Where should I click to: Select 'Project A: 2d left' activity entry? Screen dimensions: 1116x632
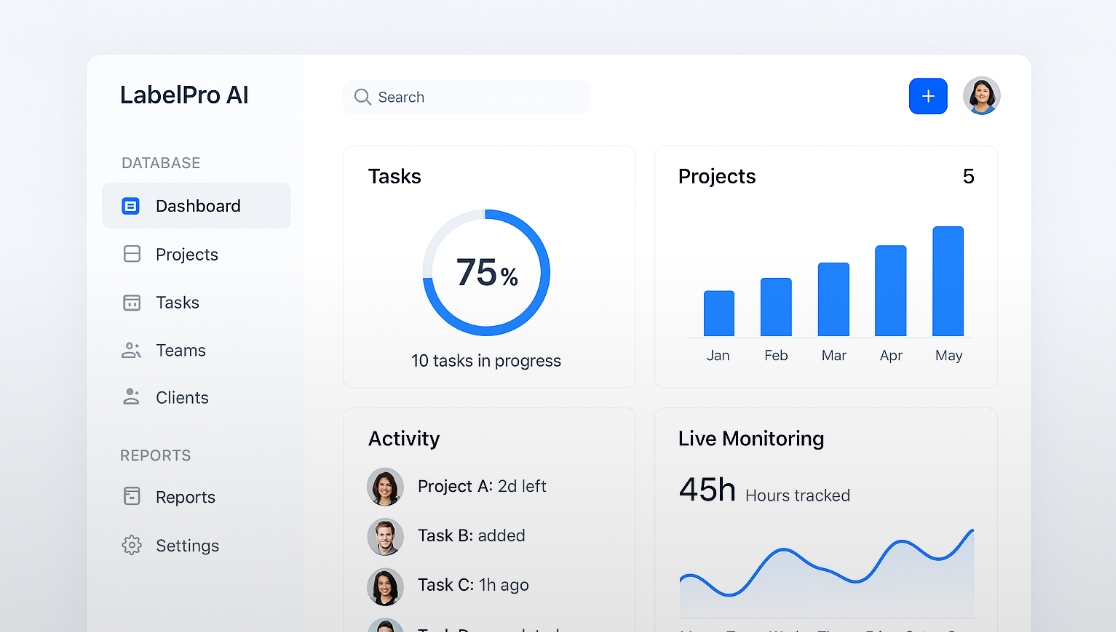coord(482,486)
